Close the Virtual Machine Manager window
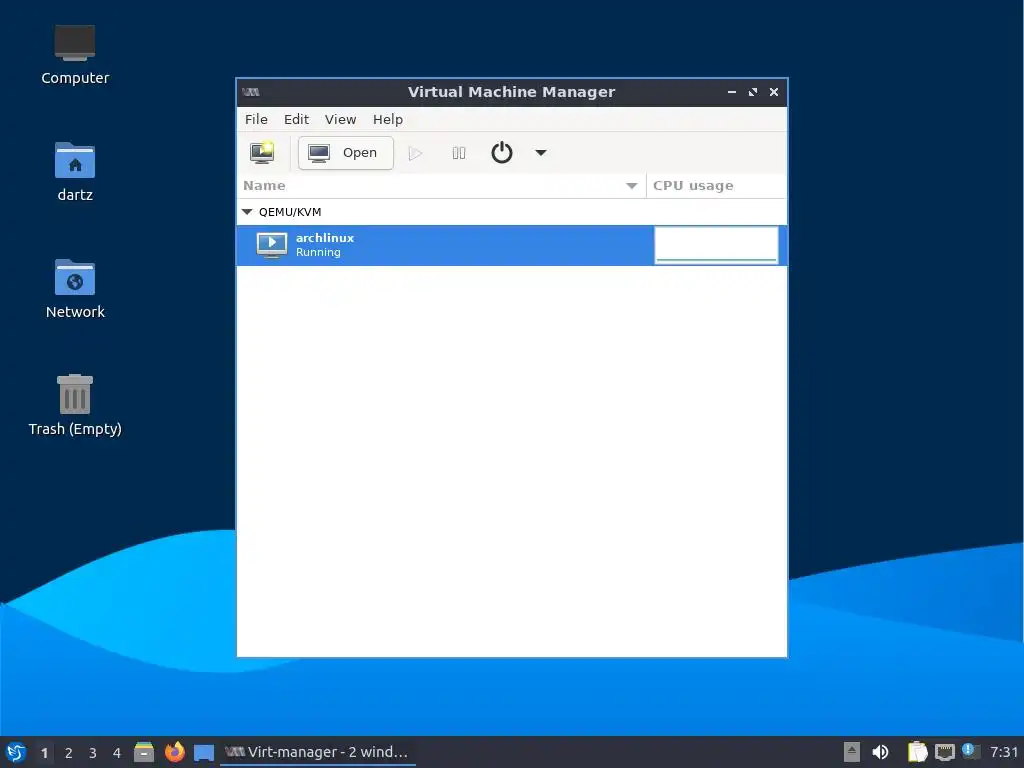Screen dimensions: 1024x768 pyautogui.click(x=774, y=92)
